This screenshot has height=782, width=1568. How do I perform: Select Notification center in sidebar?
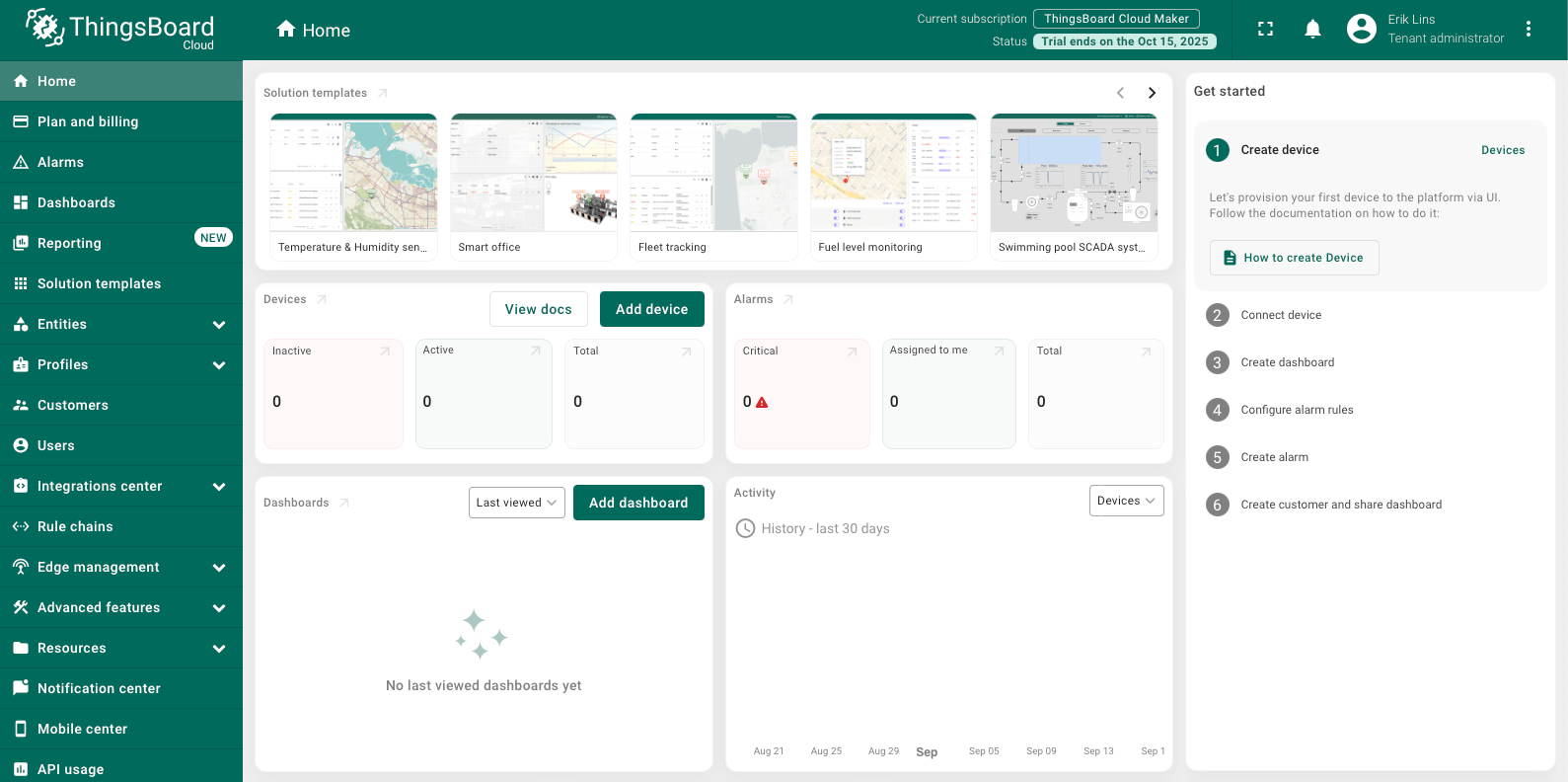click(x=99, y=688)
